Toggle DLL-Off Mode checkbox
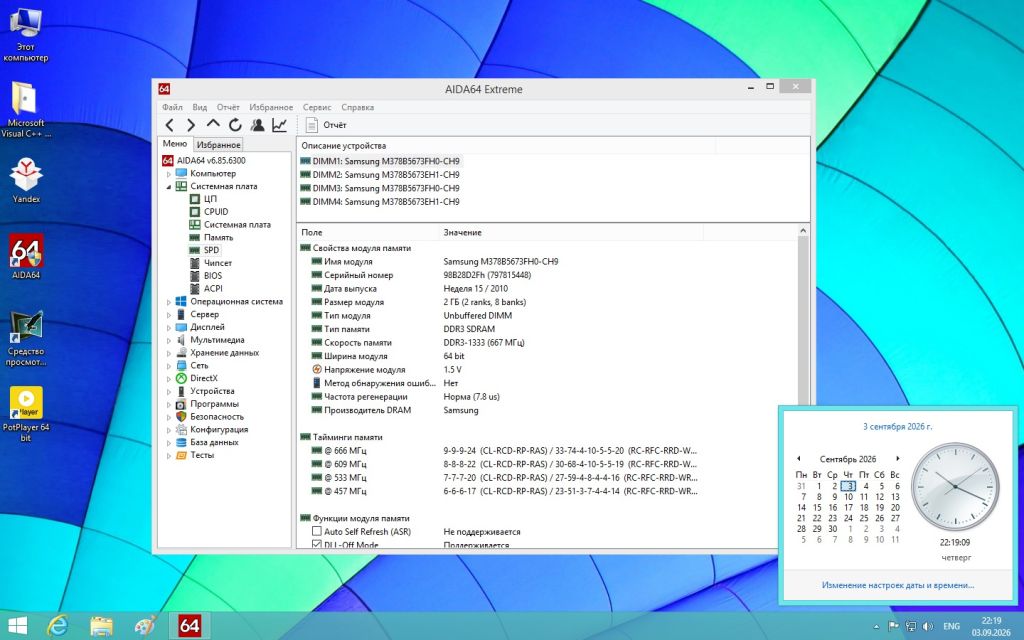The width and height of the screenshot is (1024, 640). pos(317,544)
